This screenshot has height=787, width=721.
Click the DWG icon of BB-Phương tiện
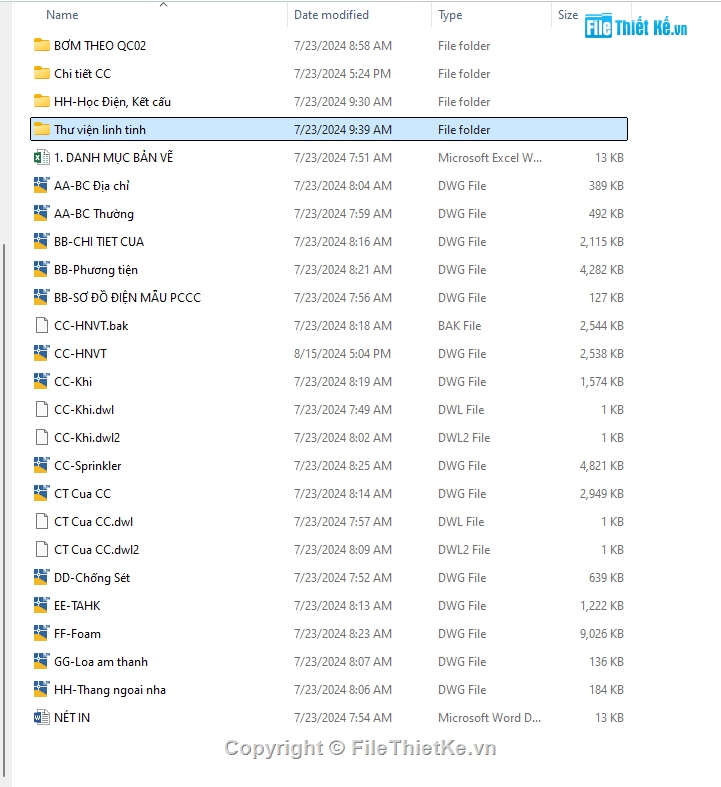click(42, 270)
